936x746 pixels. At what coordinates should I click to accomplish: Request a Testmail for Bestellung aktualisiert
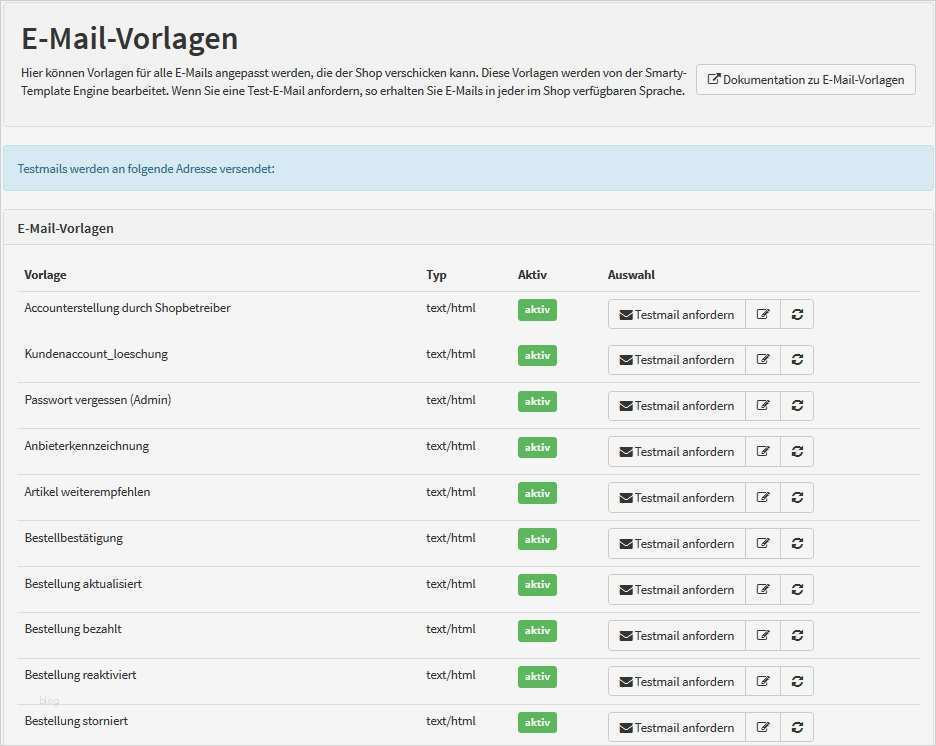point(676,589)
